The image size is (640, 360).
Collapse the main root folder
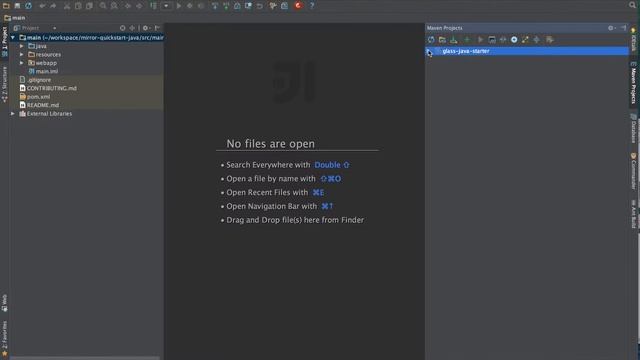[x=13, y=38]
